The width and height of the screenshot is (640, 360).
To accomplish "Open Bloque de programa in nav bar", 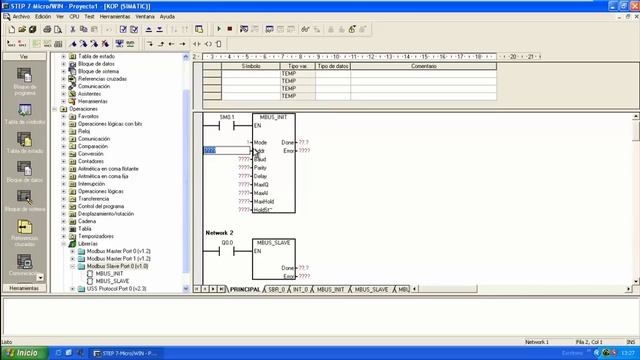I will (x=24, y=81).
